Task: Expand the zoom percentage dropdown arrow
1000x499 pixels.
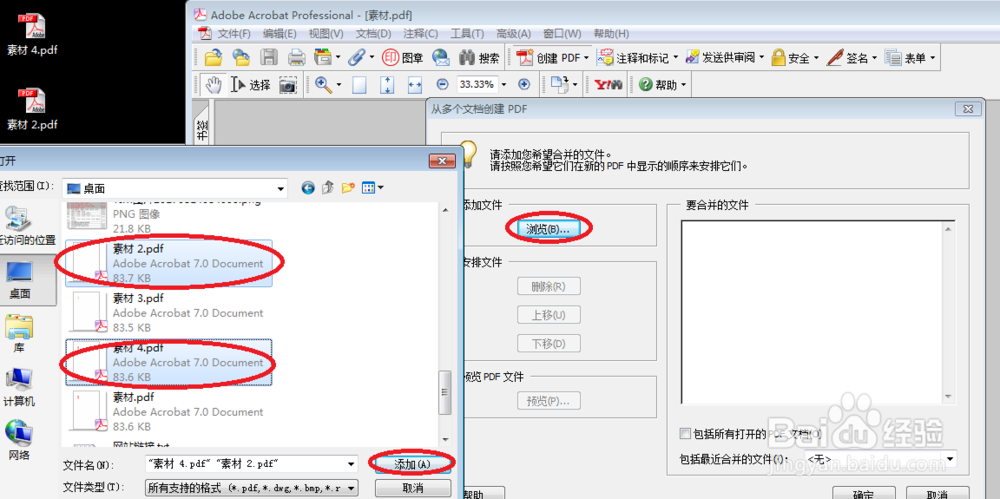Action: (504, 84)
